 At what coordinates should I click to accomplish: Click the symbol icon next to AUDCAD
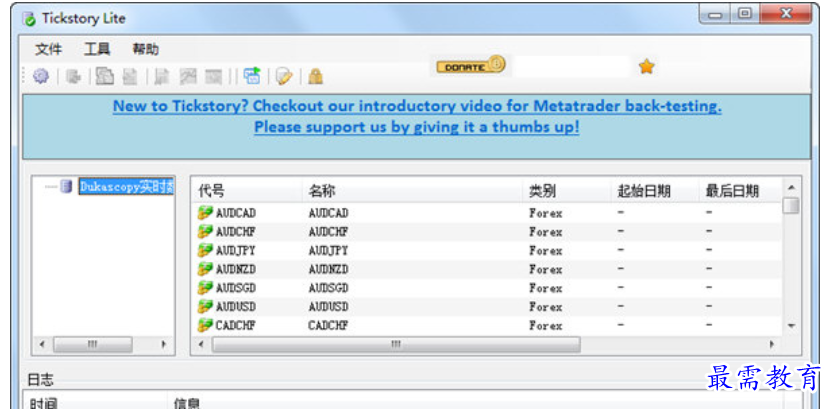205,213
